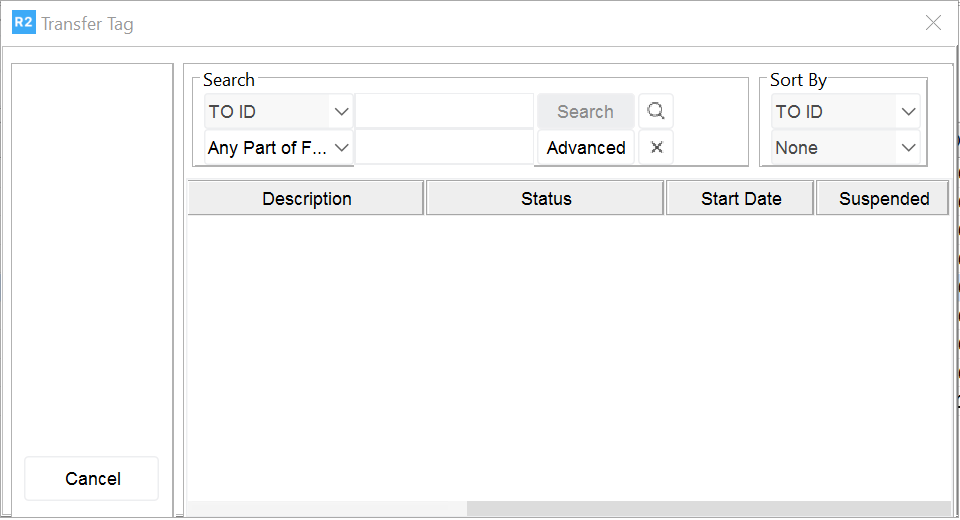
Task: Open the Sort By TO ID dropdown
Action: coord(846,111)
